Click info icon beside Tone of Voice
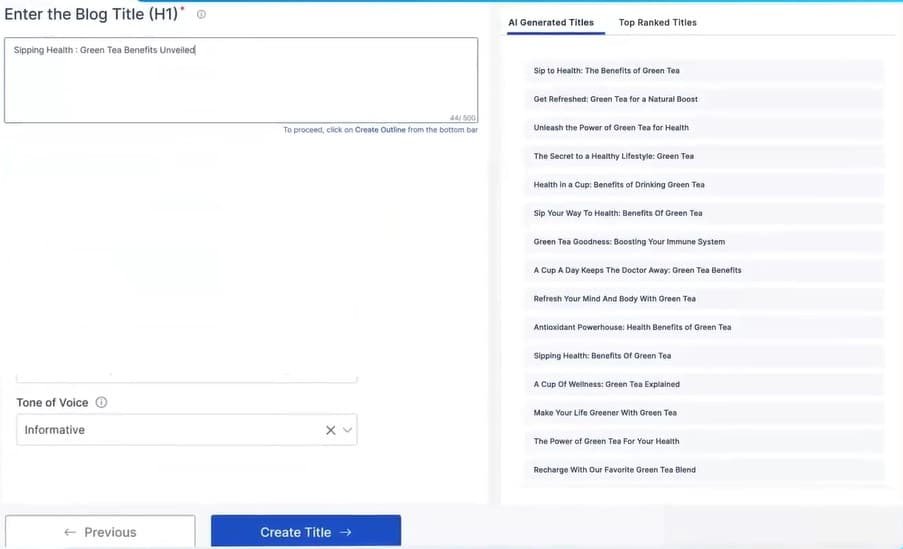Viewport: 903px width, 549px height. [101, 403]
